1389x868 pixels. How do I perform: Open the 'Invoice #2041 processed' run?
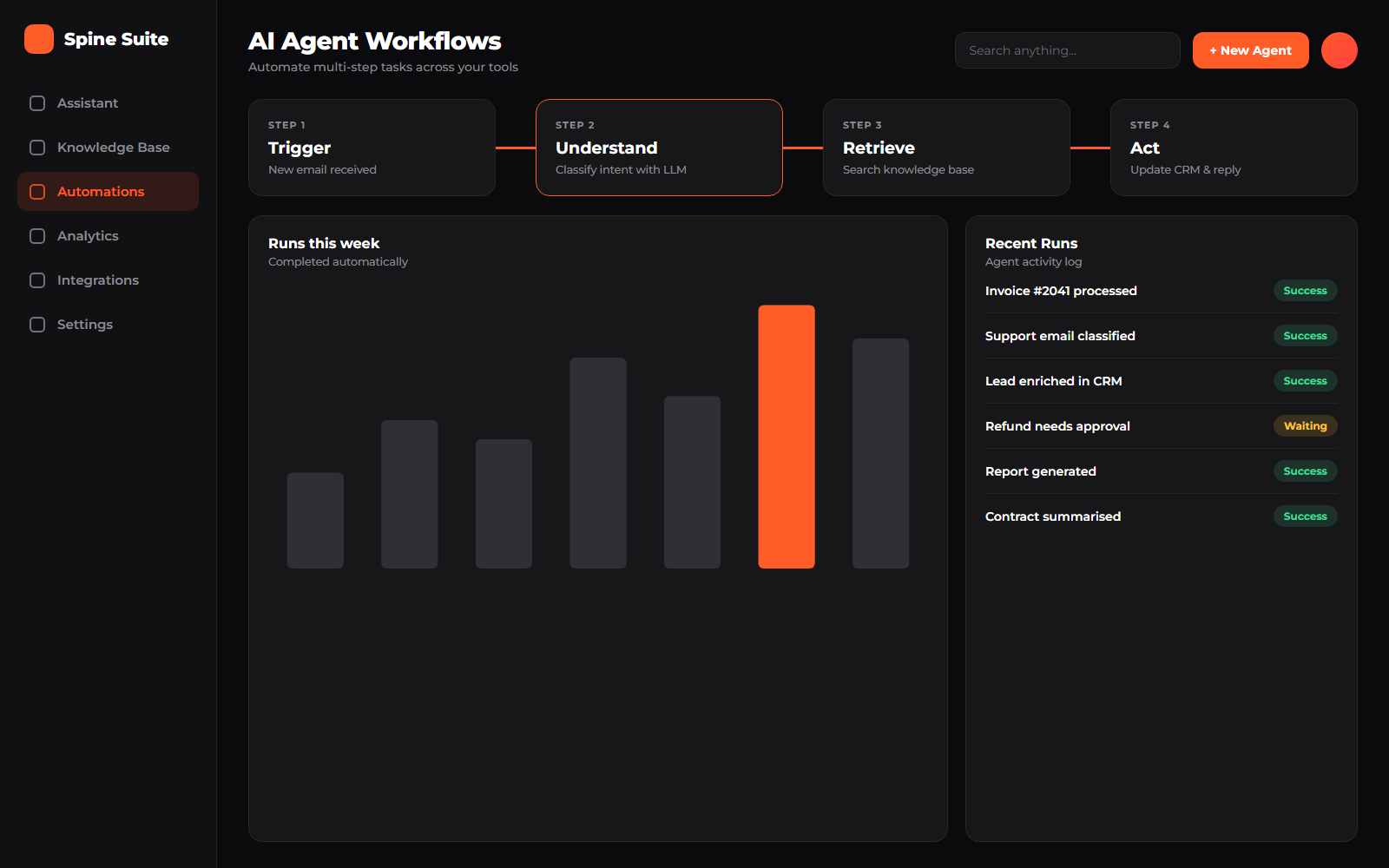pyautogui.click(x=1161, y=291)
